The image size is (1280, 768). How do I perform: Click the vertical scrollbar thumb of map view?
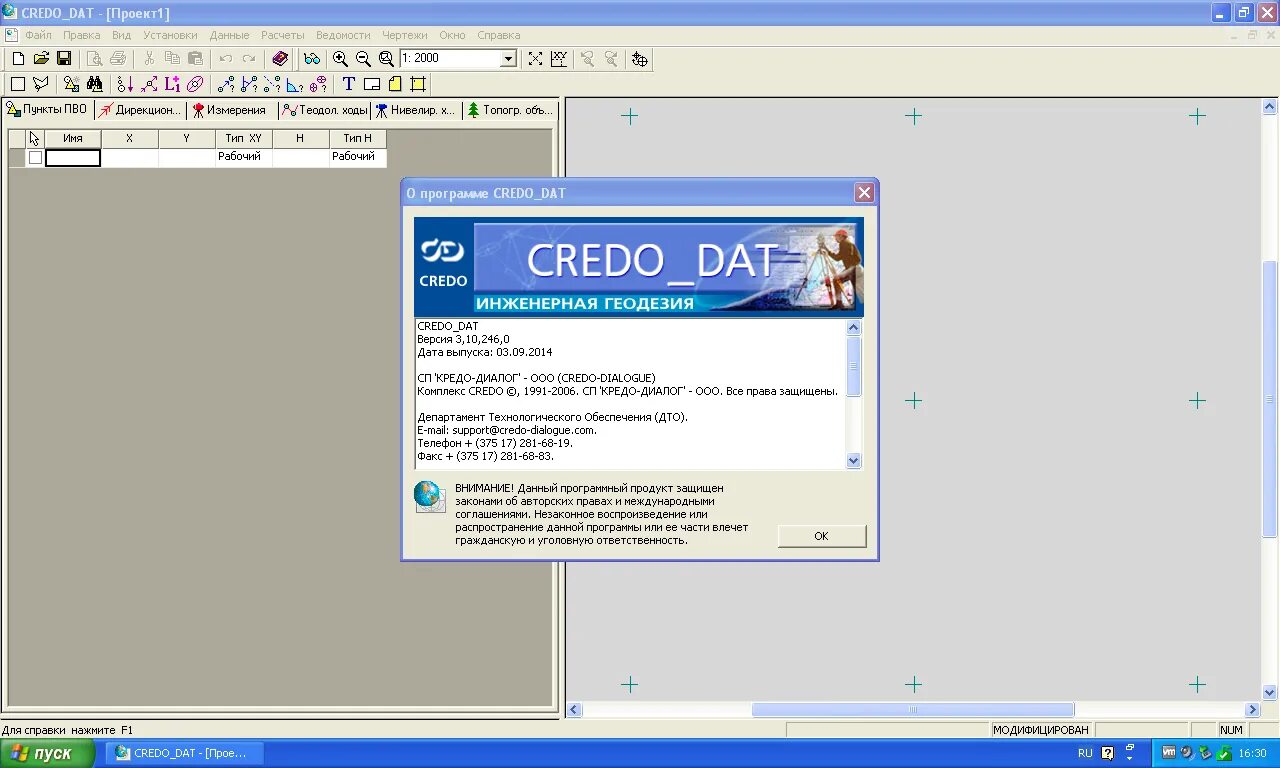pos(1270,399)
